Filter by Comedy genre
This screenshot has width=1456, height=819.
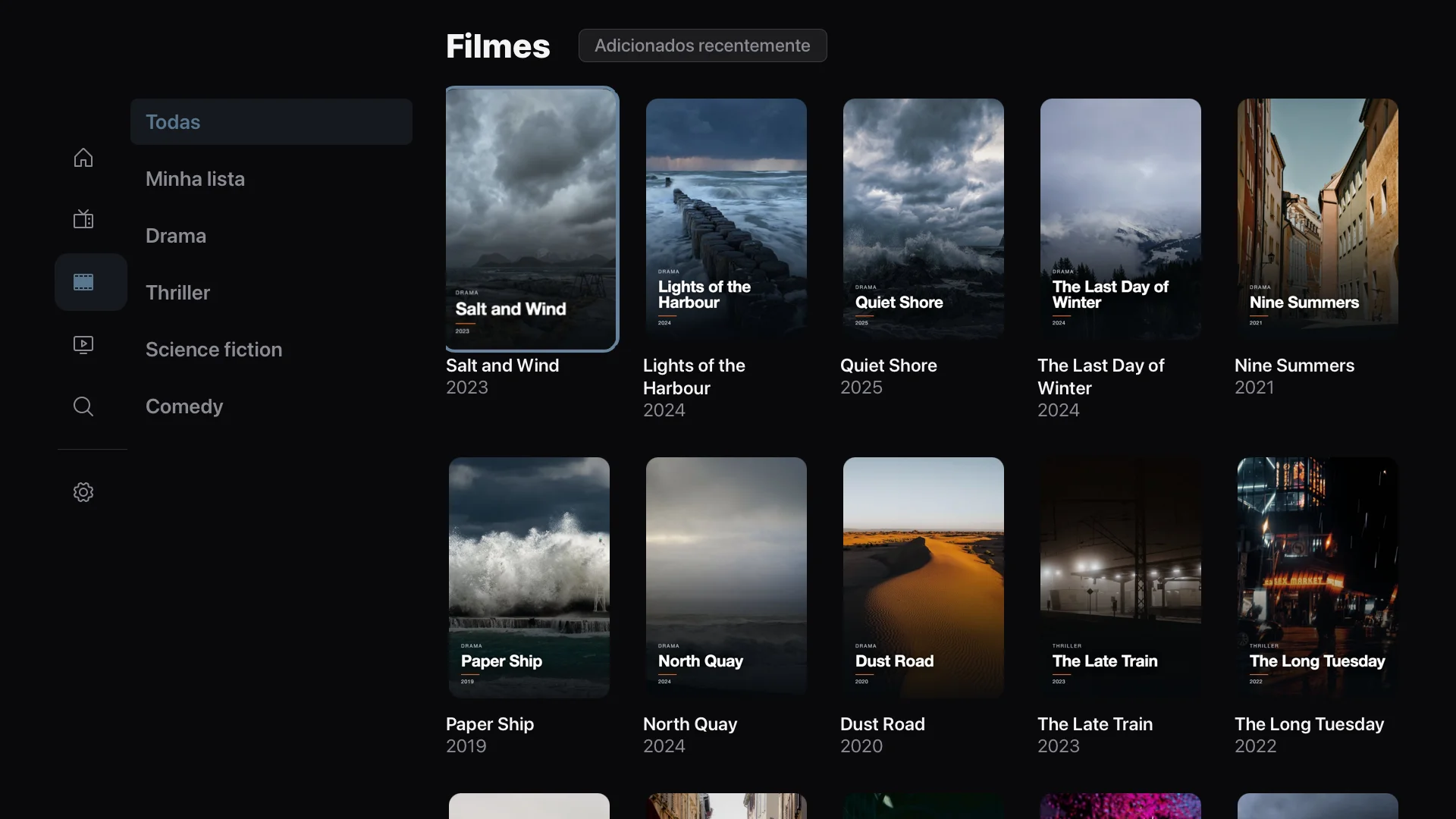pos(271,406)
